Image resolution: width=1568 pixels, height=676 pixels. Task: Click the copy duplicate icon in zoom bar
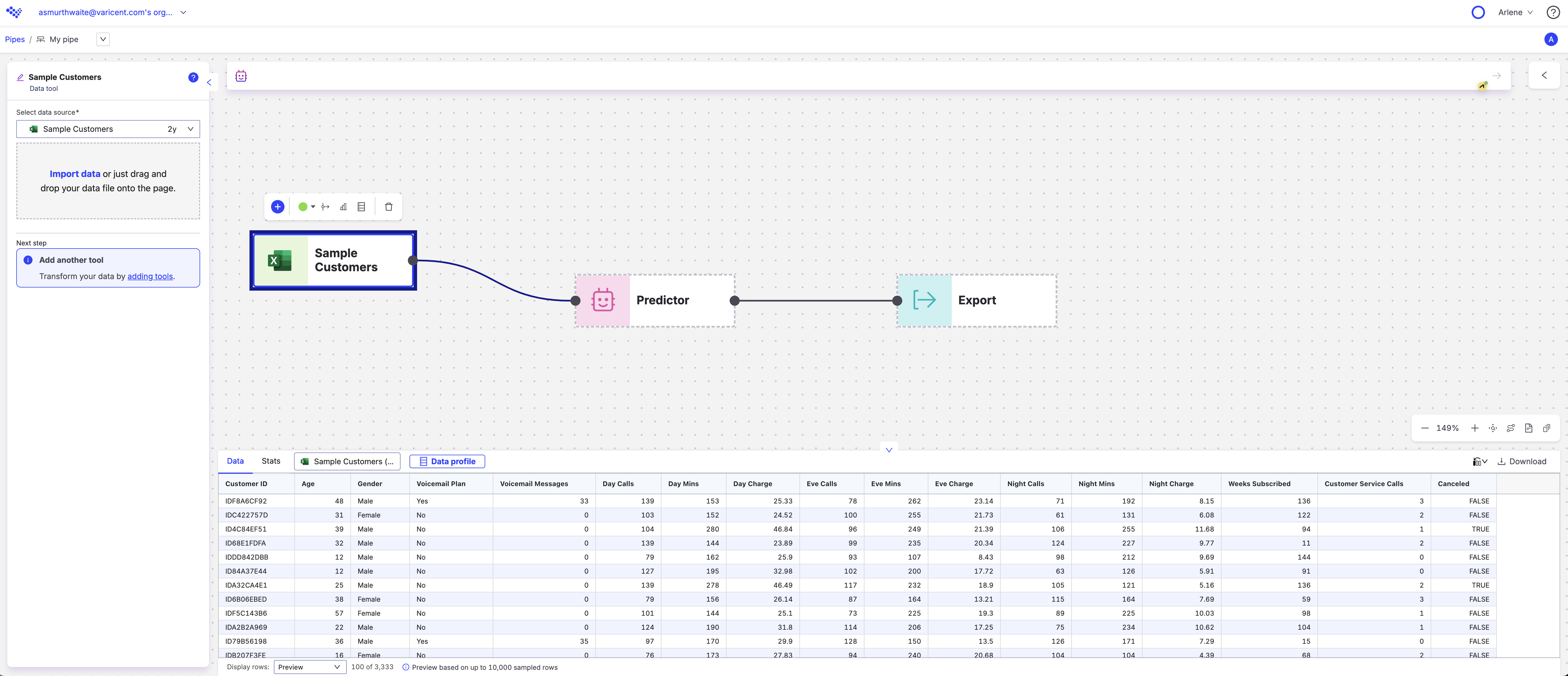(x=1547, y=428)
